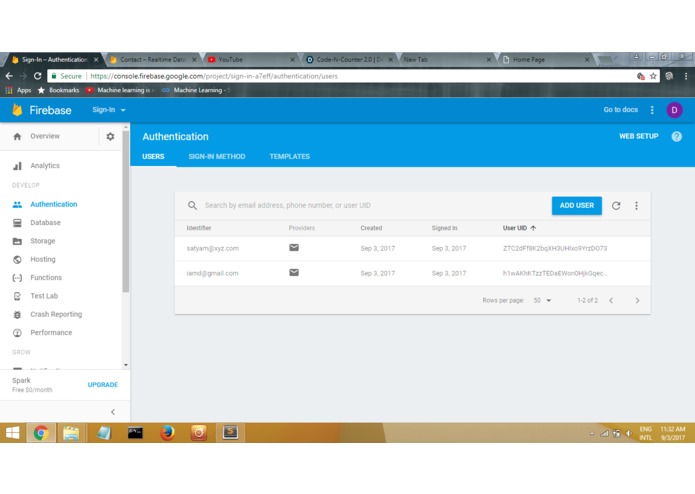Image resolution: width=695 pixels, height=494 pixels.
Task: Select the iamd@gmail.com user row
Action: pyautogui.click(x=412, y=273)
